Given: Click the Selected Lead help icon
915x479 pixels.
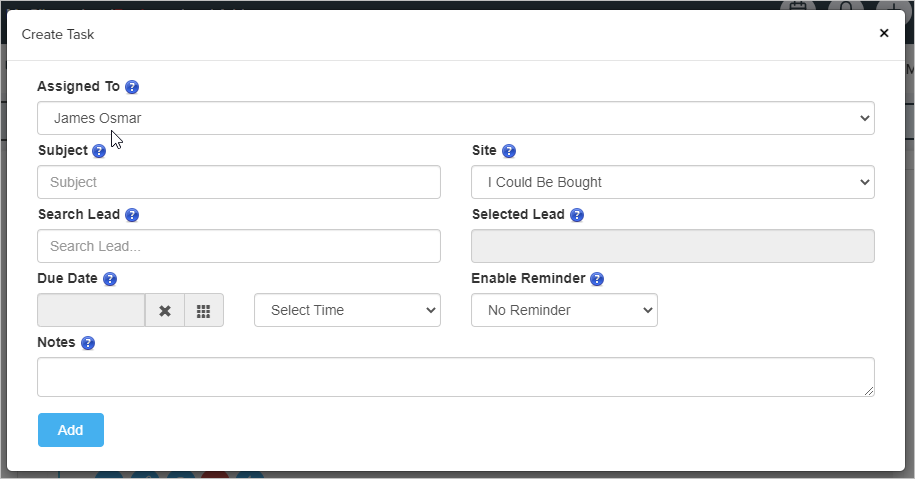Looking at the screenshot, I should (577, 215).
